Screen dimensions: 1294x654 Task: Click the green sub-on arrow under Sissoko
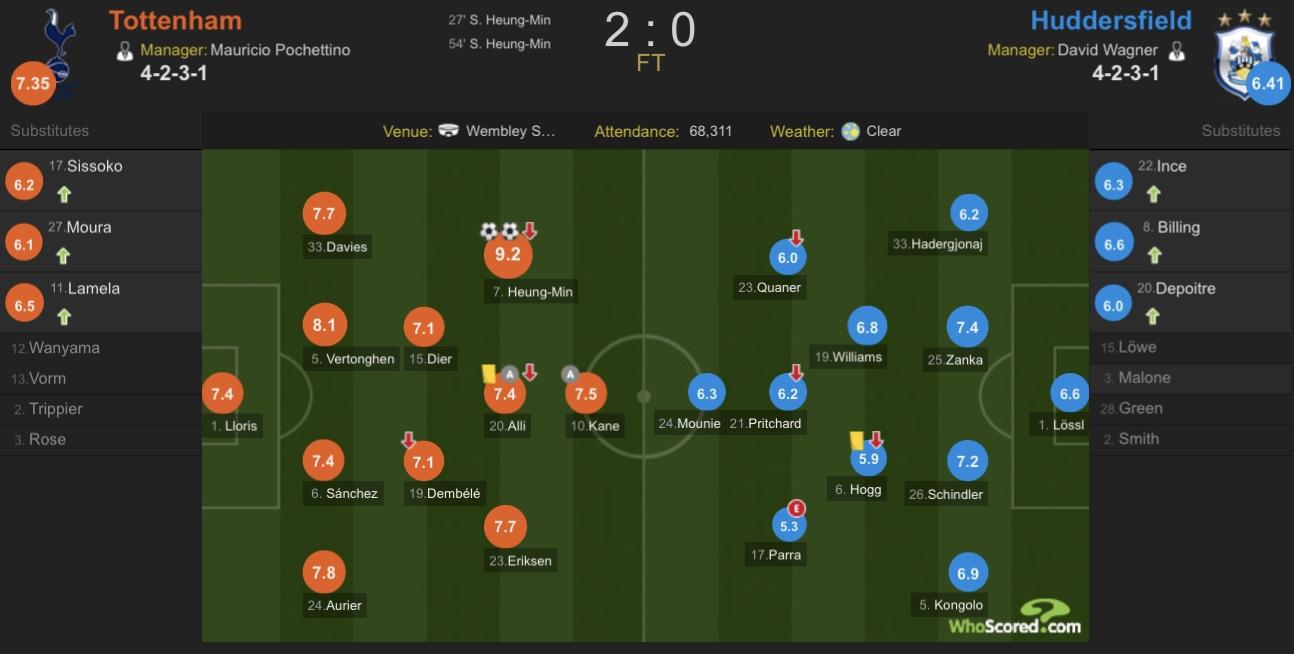click(64, 194)
